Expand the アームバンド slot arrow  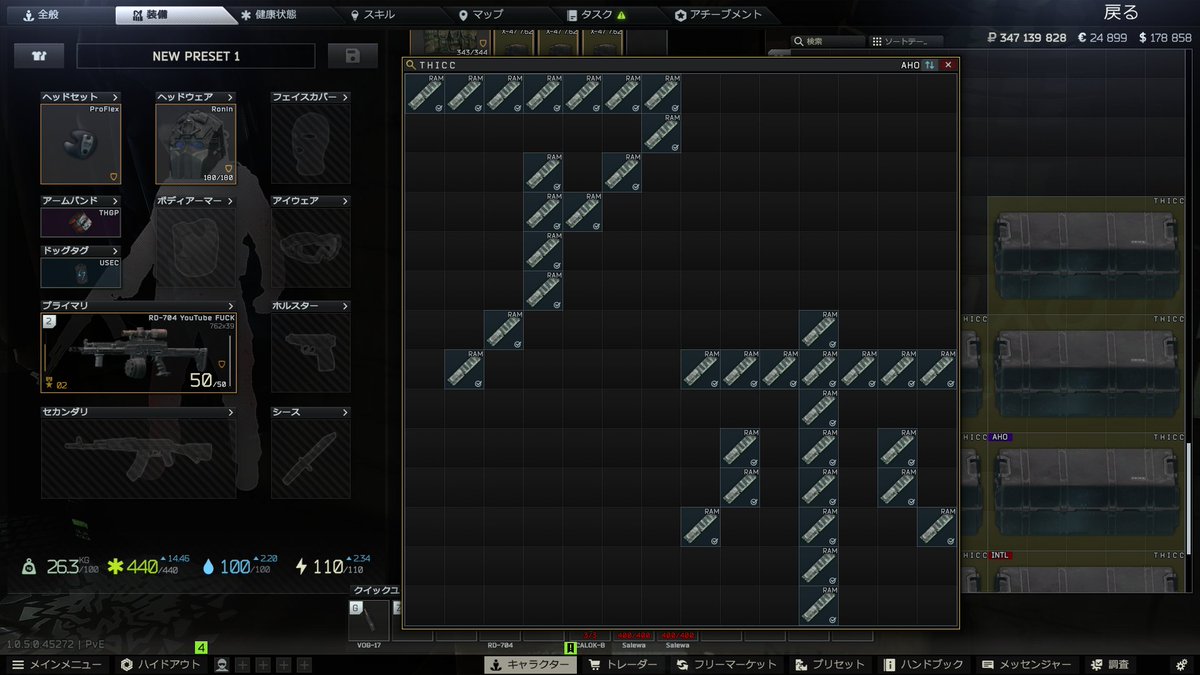coord(117,201)
